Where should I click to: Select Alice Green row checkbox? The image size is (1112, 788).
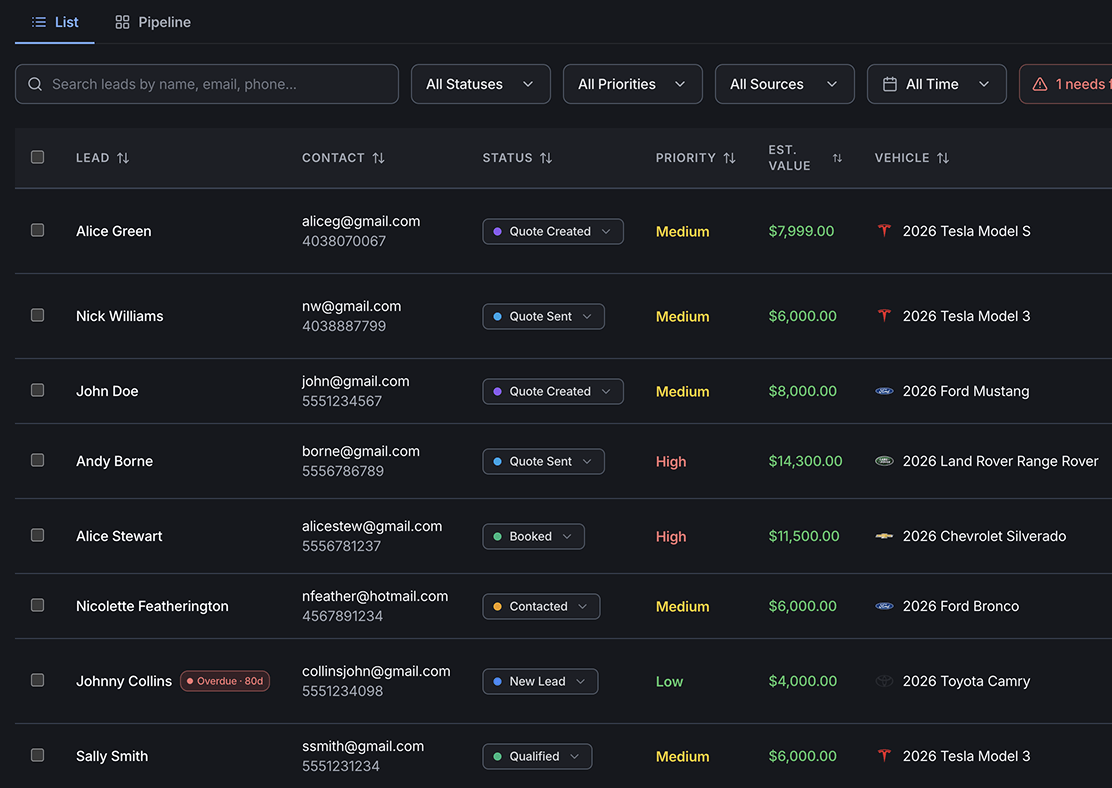pos(38,230)
